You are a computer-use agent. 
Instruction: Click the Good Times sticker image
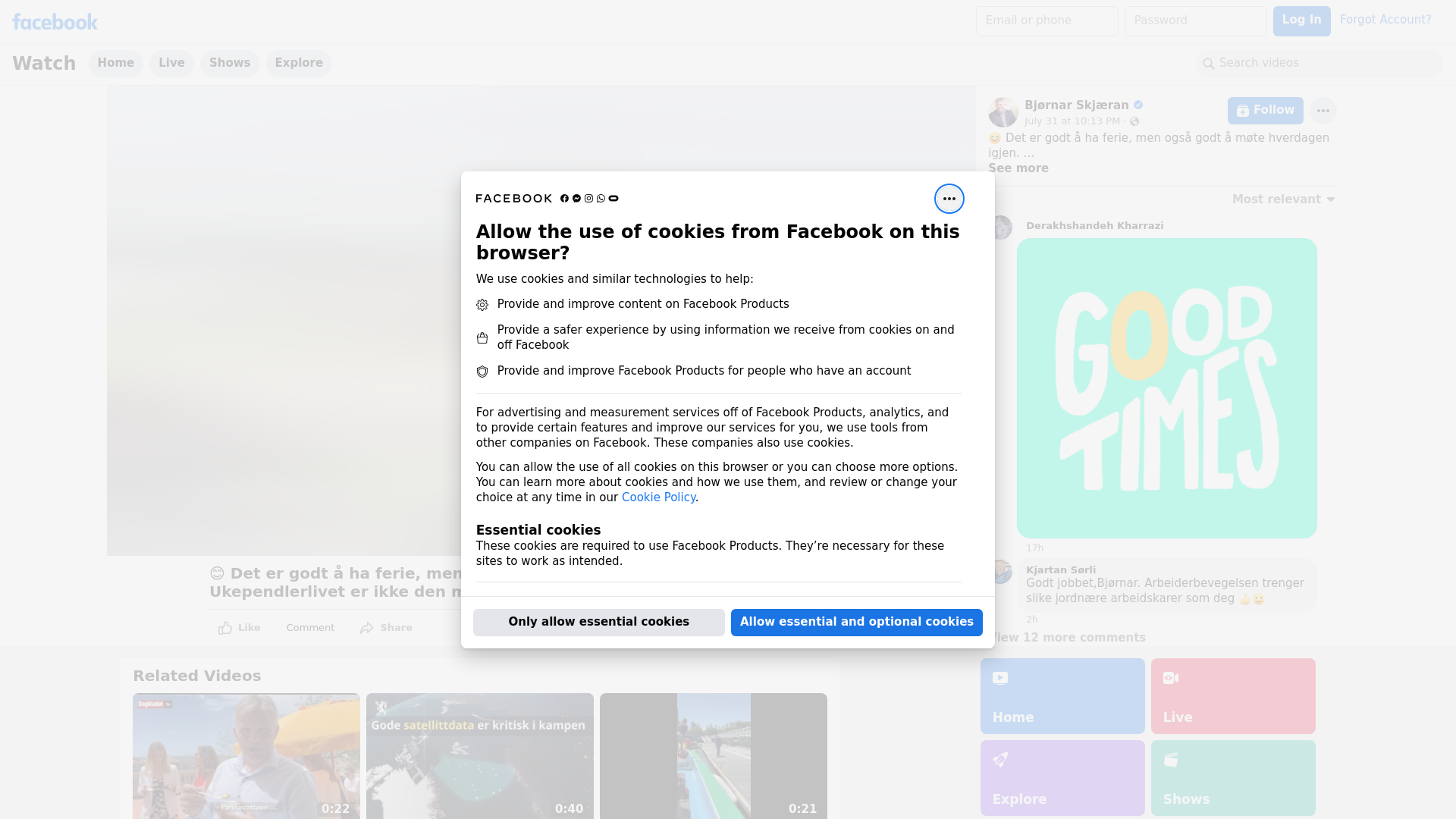(x=1167, y=388)
